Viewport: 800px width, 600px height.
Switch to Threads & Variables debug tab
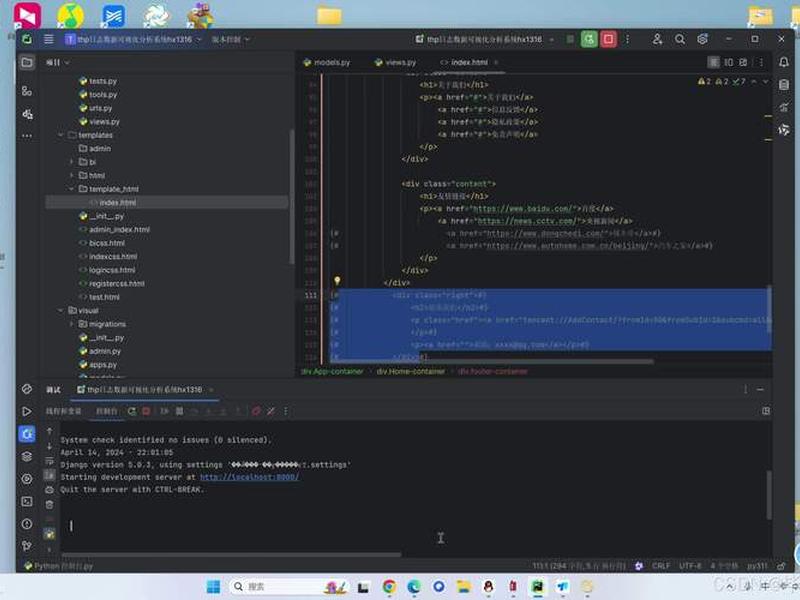pos(63,411)
